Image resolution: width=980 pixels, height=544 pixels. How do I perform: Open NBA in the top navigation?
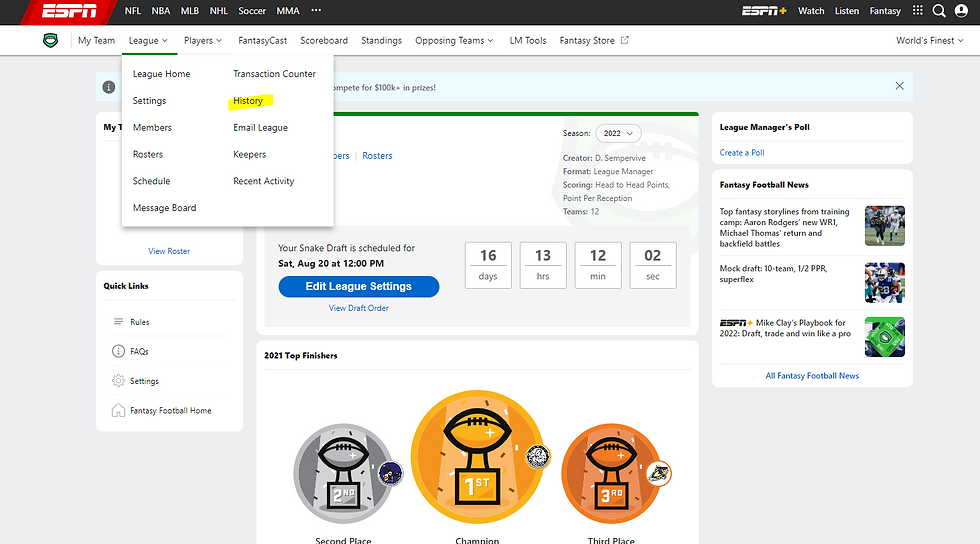pyautogui.click(x=161, y=11)
